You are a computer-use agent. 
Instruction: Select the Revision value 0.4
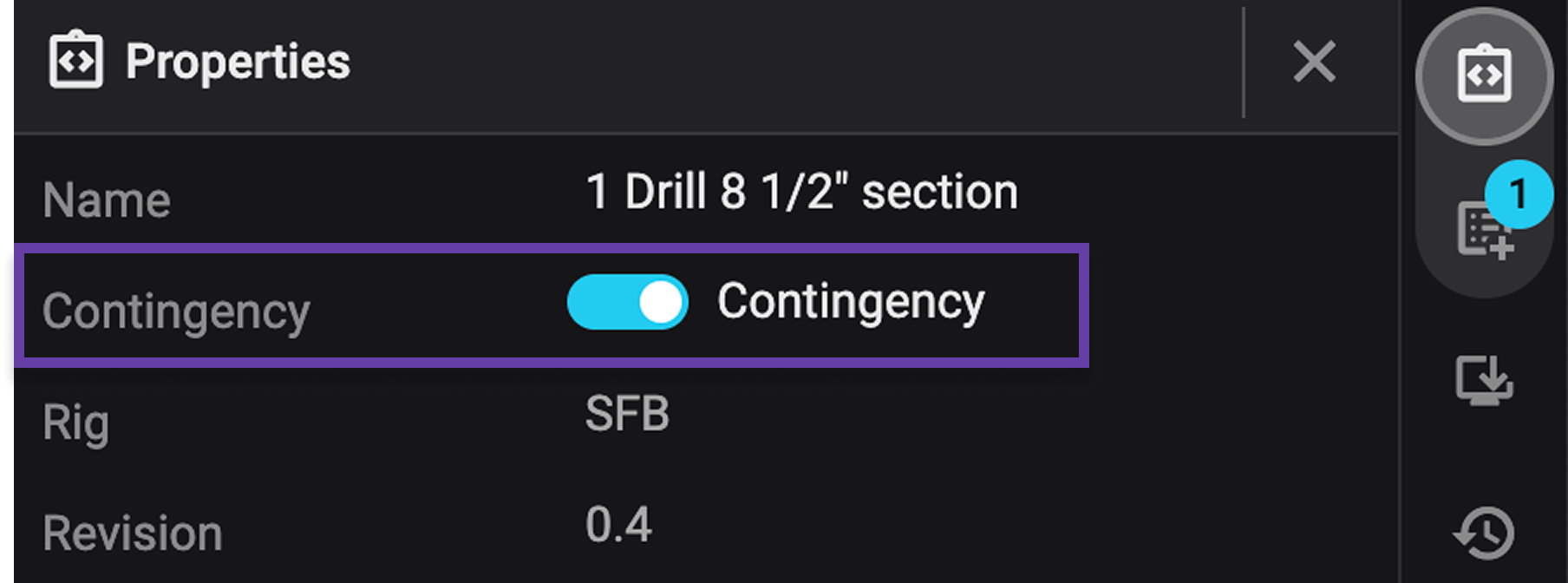pos(618,525)
